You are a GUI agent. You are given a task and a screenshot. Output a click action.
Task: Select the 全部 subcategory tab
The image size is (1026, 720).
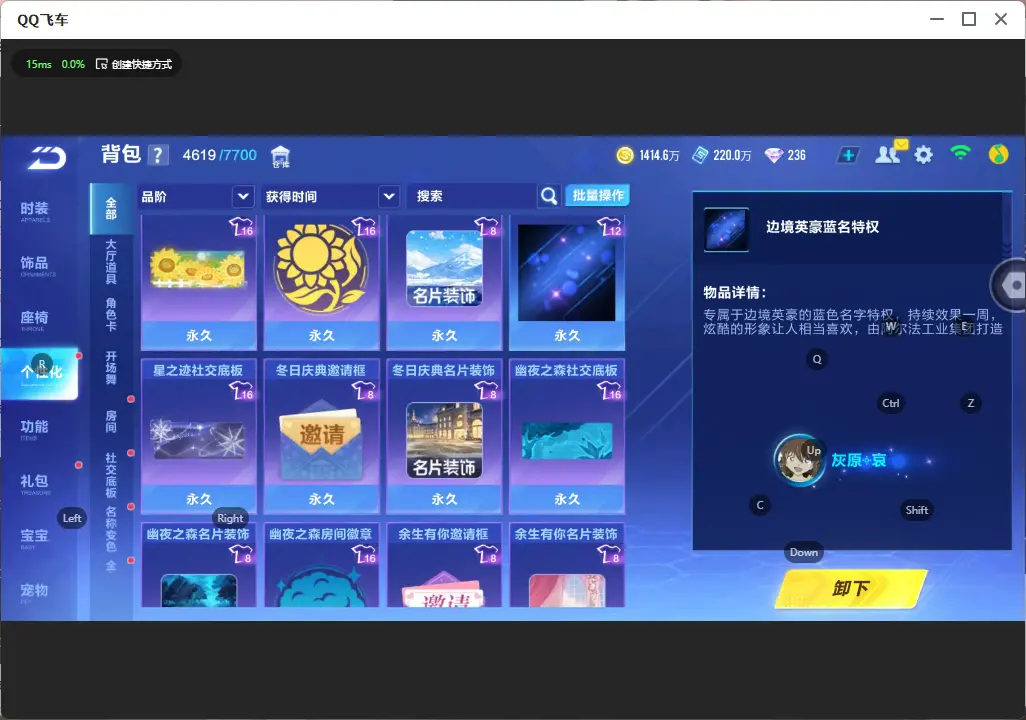pos(111,209)
